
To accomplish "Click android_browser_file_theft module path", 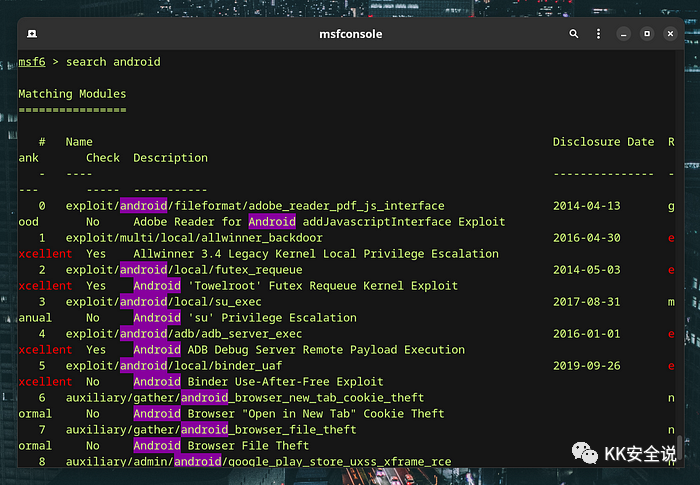I will click(x=211, y=430).
